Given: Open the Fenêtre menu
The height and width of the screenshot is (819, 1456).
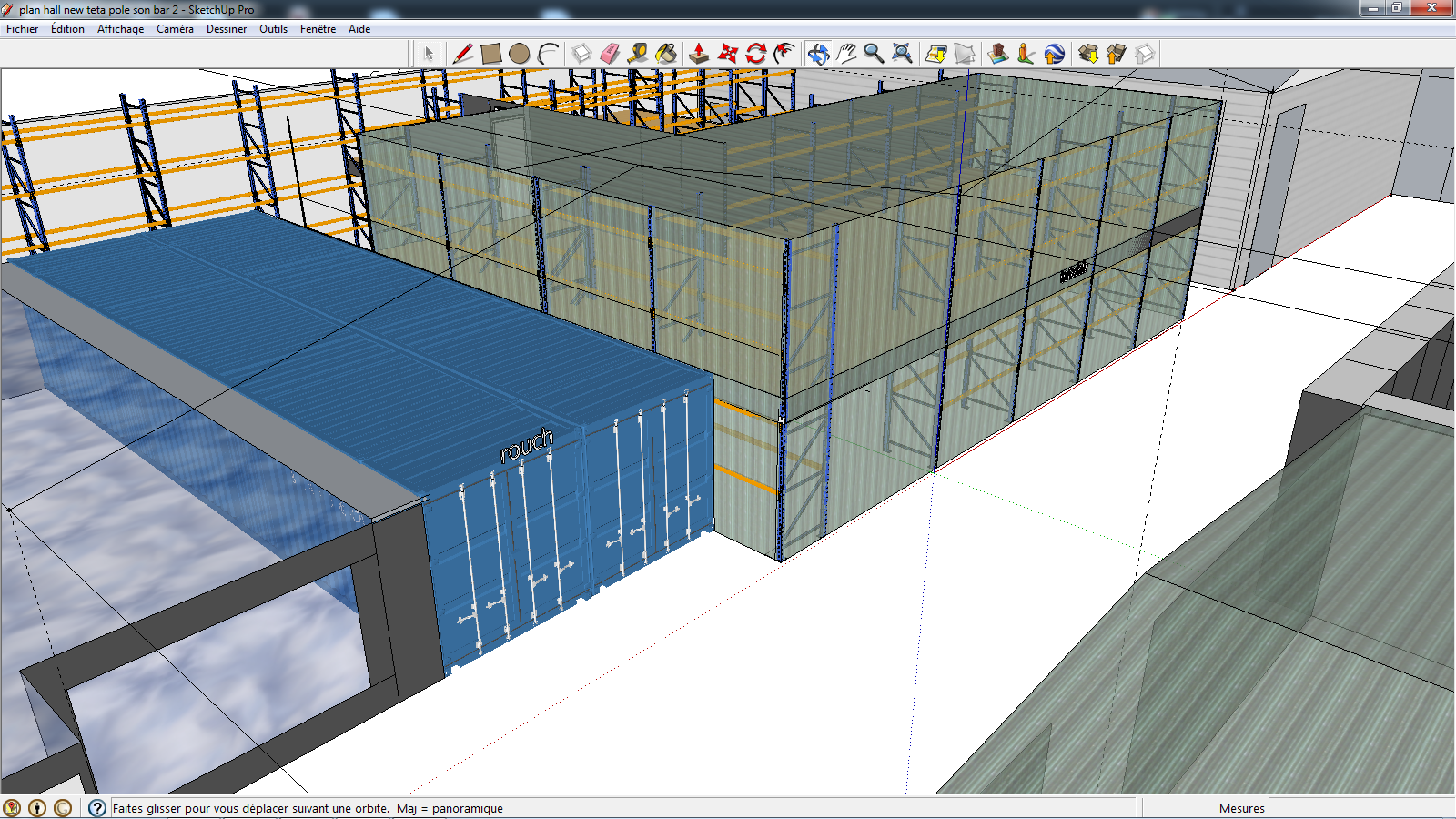Looking at the screenshot, I should [x=318, y=29].
